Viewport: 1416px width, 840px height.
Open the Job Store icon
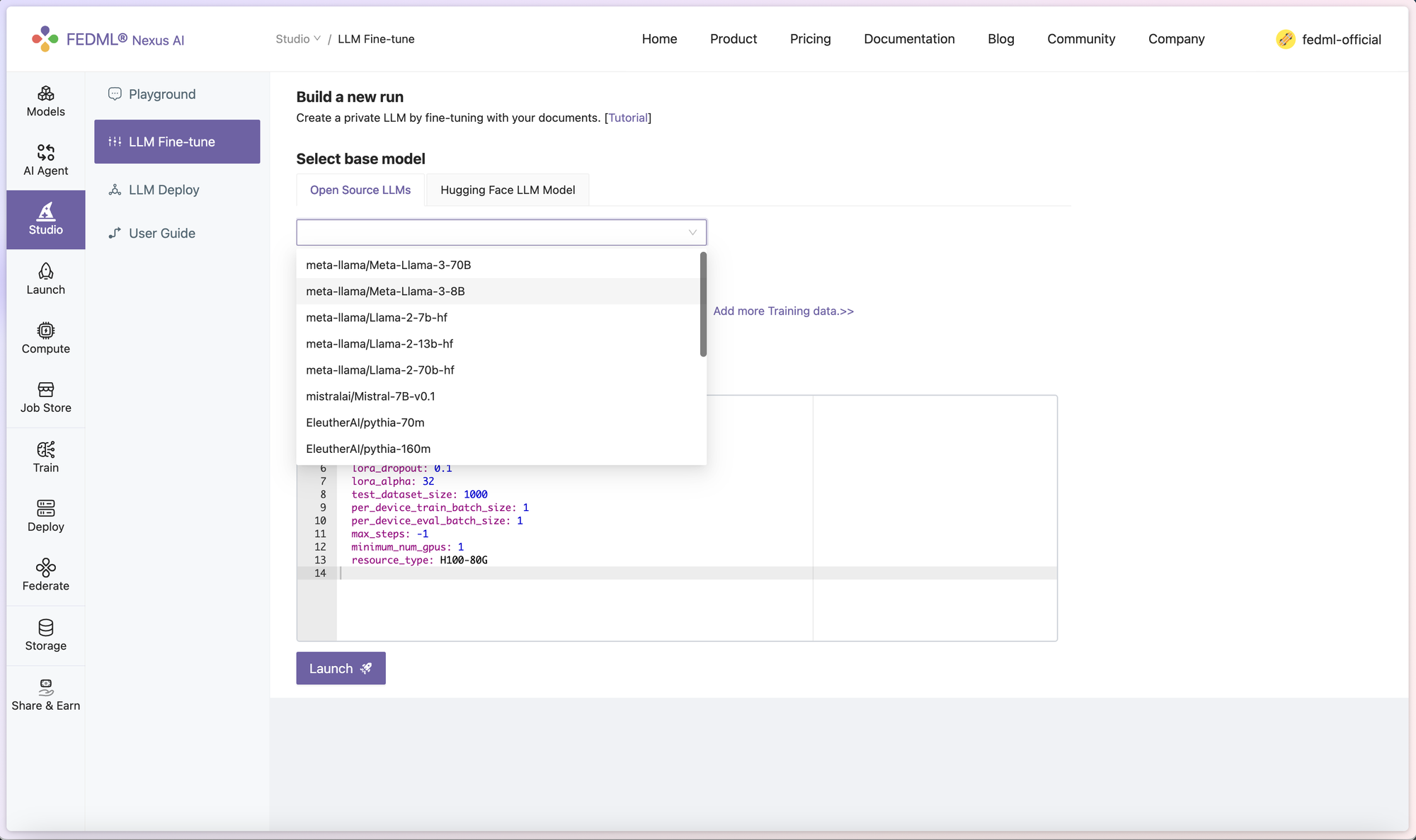point(45,397)
